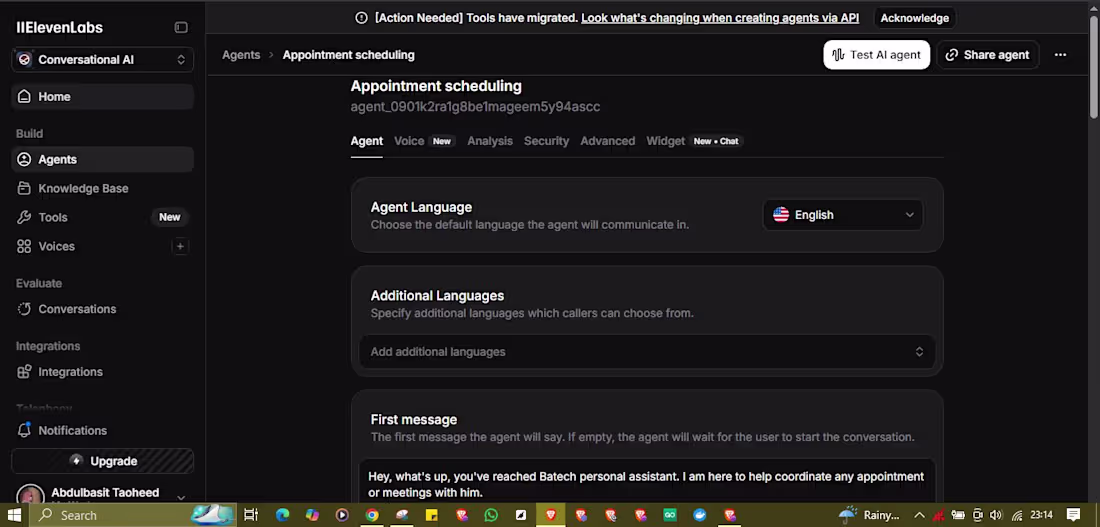Click the agent ID text

pyautogui.click(x=475, y=107)
